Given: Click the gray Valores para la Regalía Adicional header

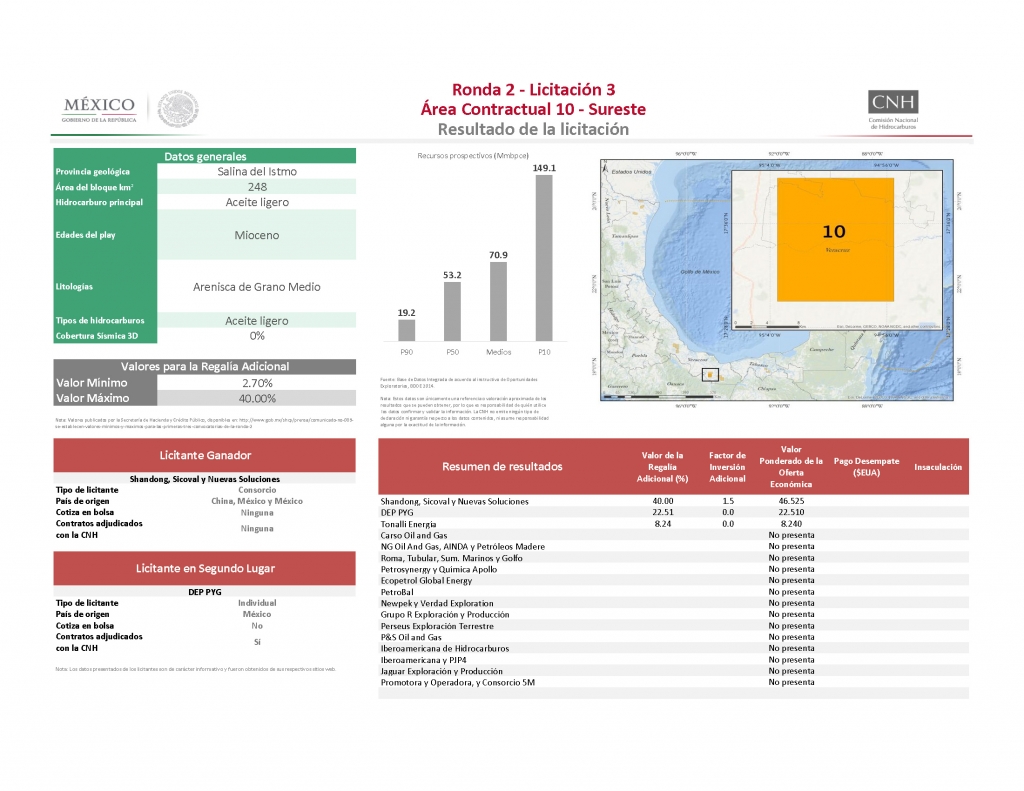Looking at the screenshot, I should click(x=205, y=367).
